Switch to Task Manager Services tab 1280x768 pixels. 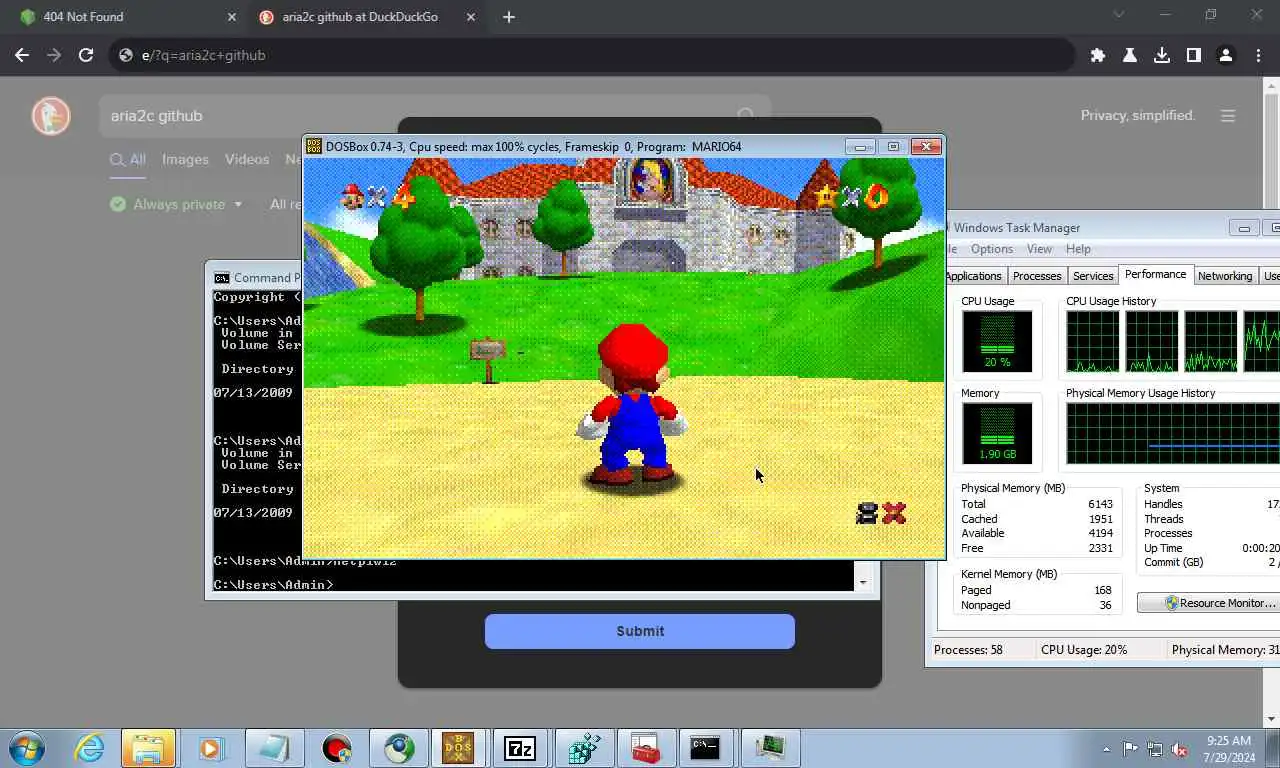click(1093, 276)
